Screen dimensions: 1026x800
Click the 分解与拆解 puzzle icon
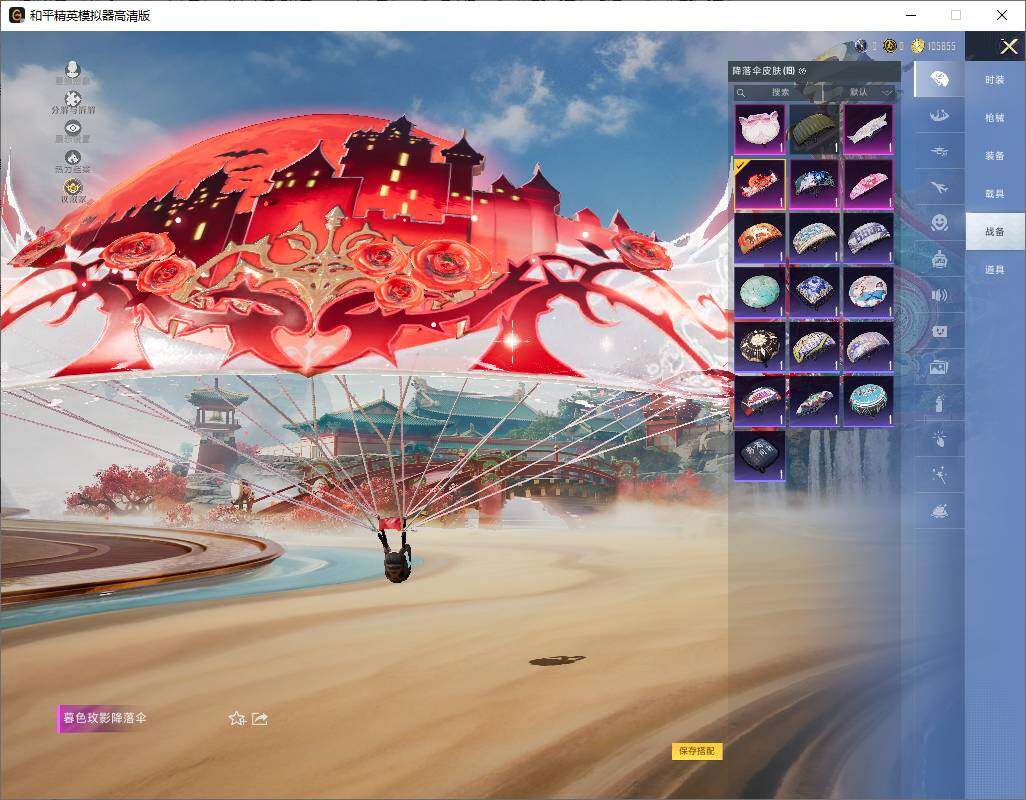pos(72,99)
